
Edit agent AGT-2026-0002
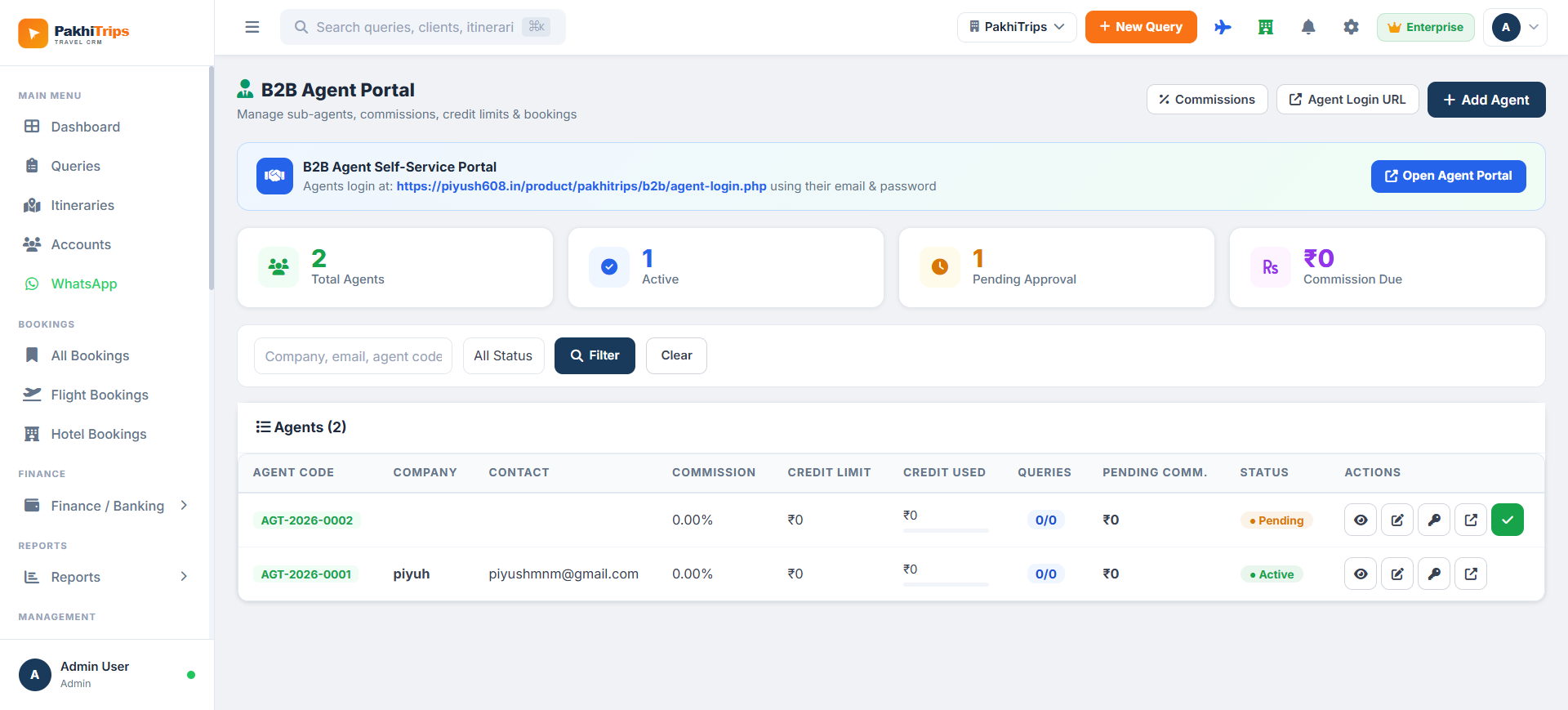[1397, 520]
